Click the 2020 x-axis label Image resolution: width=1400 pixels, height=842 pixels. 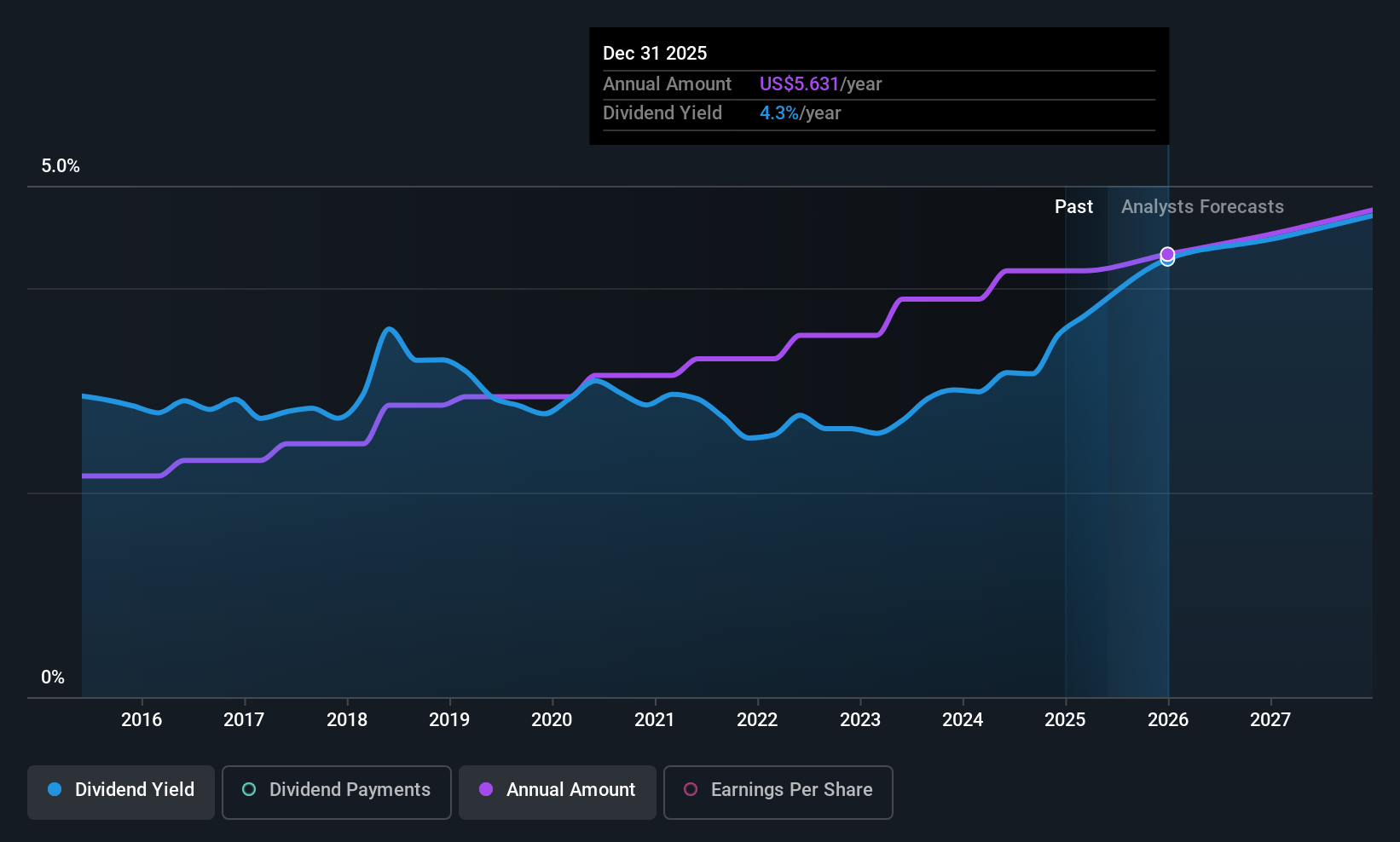point(552,719)
